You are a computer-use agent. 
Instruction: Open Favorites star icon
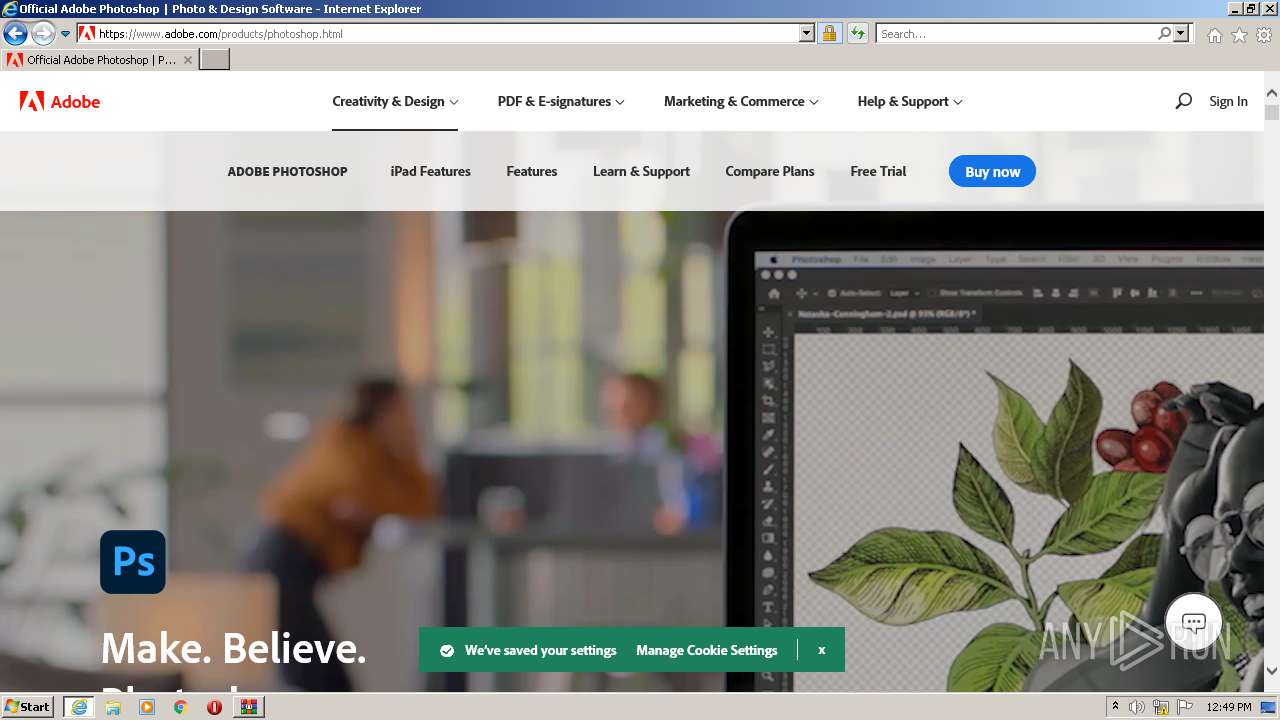tap(1239, 35)
